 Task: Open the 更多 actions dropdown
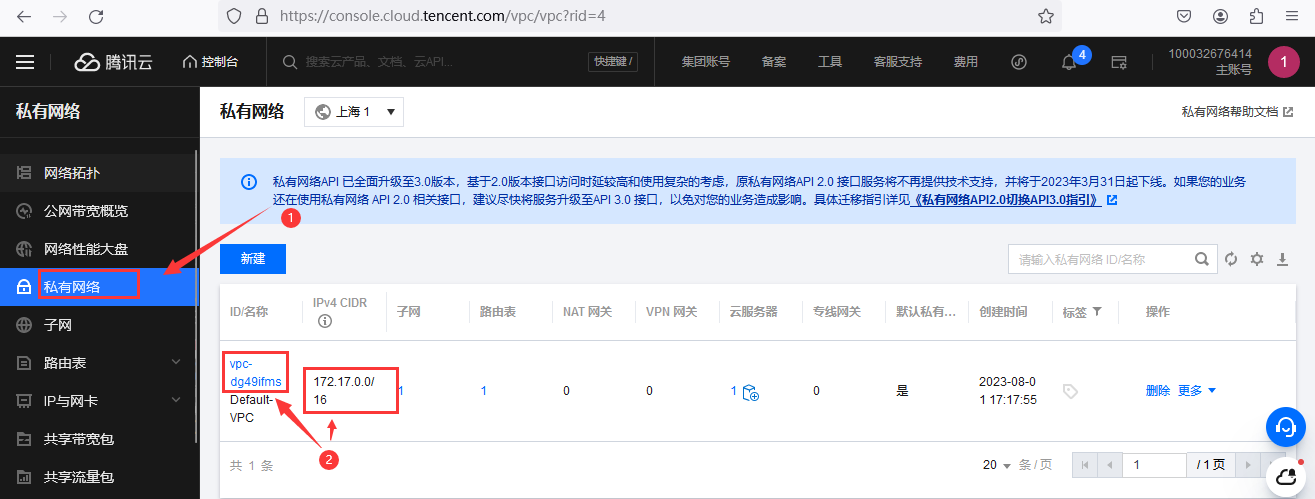pos(1197,391)
